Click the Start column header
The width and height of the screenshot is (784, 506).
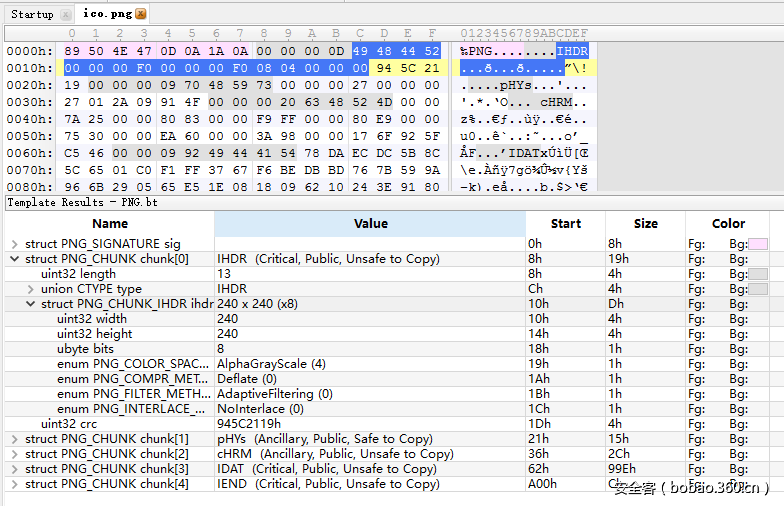click(565, 224)
